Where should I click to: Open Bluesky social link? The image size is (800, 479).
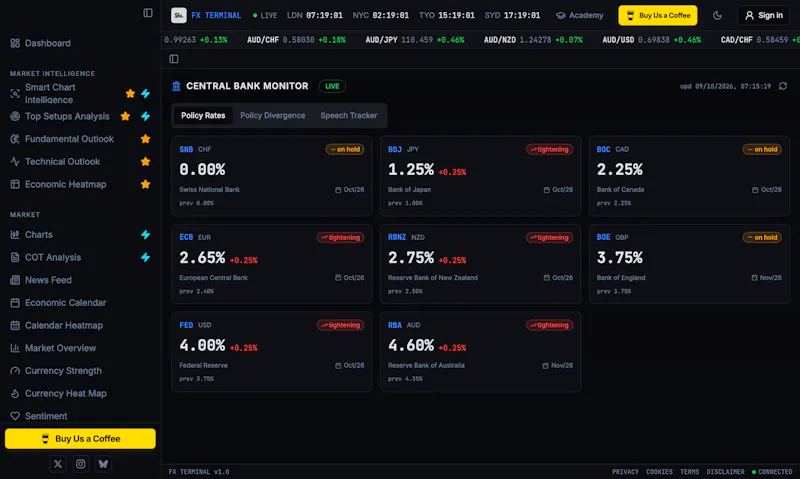tap(103, 464)
